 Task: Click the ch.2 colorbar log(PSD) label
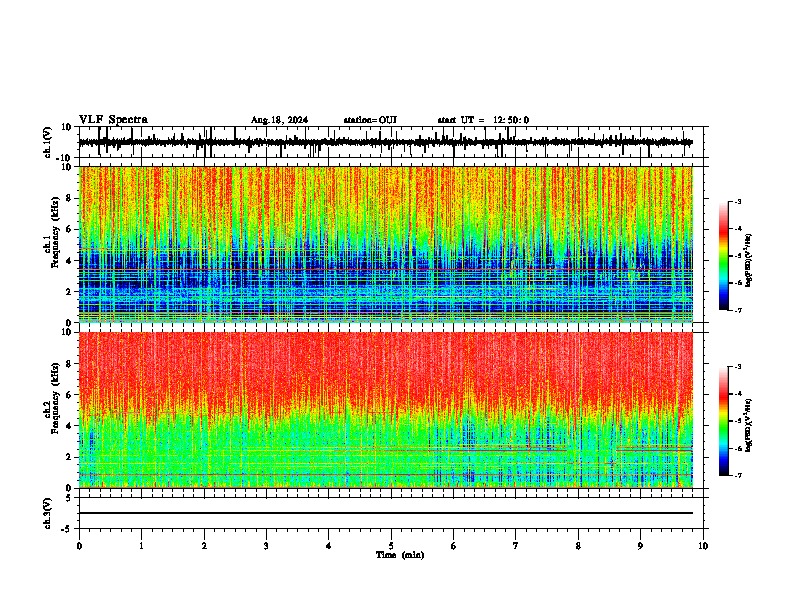(x=749, y=425)
